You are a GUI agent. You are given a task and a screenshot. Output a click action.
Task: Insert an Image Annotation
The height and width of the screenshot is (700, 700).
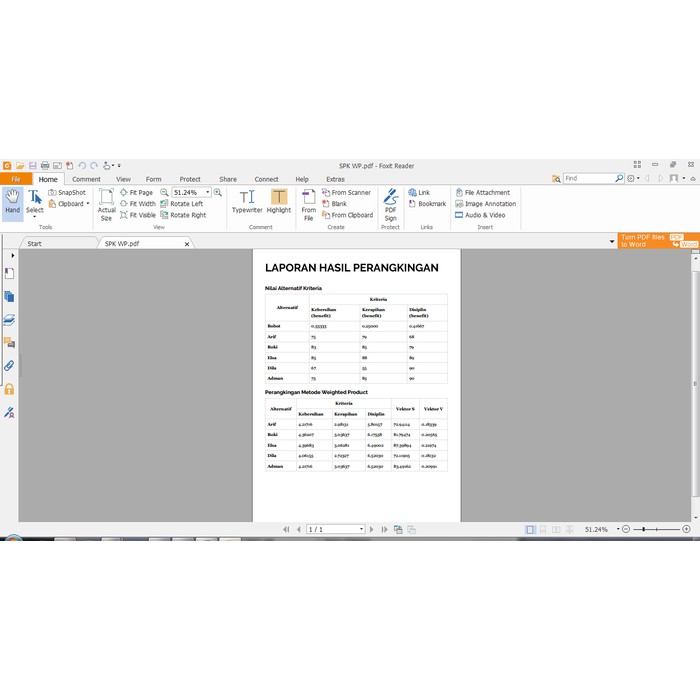[x=485, y=204]
